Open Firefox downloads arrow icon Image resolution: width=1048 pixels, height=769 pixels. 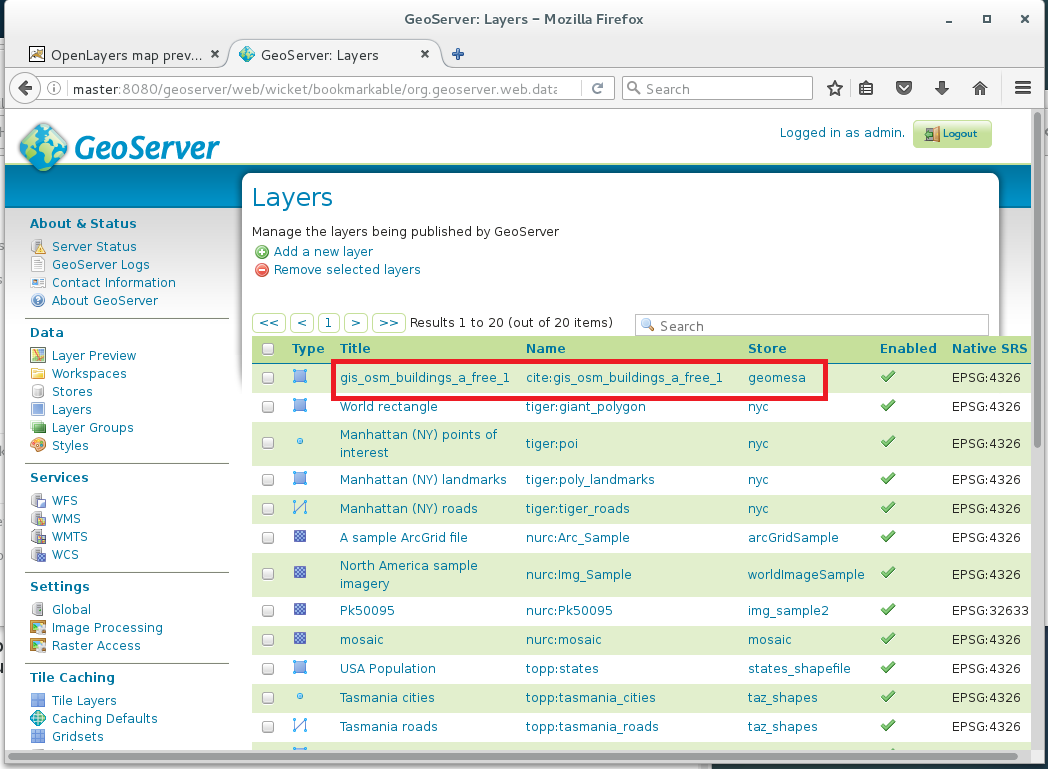pyautogui.click(x=942, y=88)
